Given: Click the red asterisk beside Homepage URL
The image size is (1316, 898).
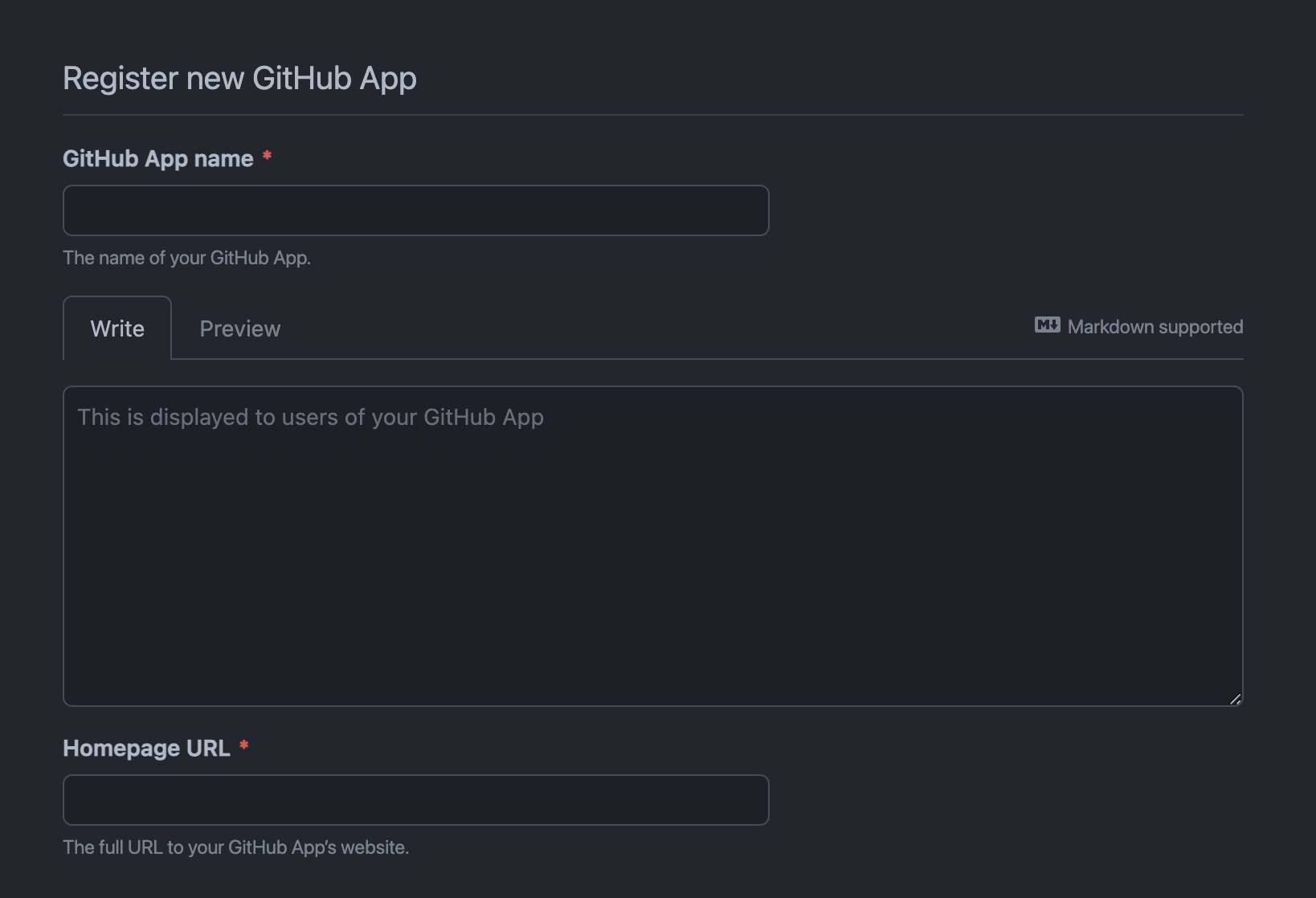Looking at the screenshot, I should pyautogui.click(x=243, y=746).
